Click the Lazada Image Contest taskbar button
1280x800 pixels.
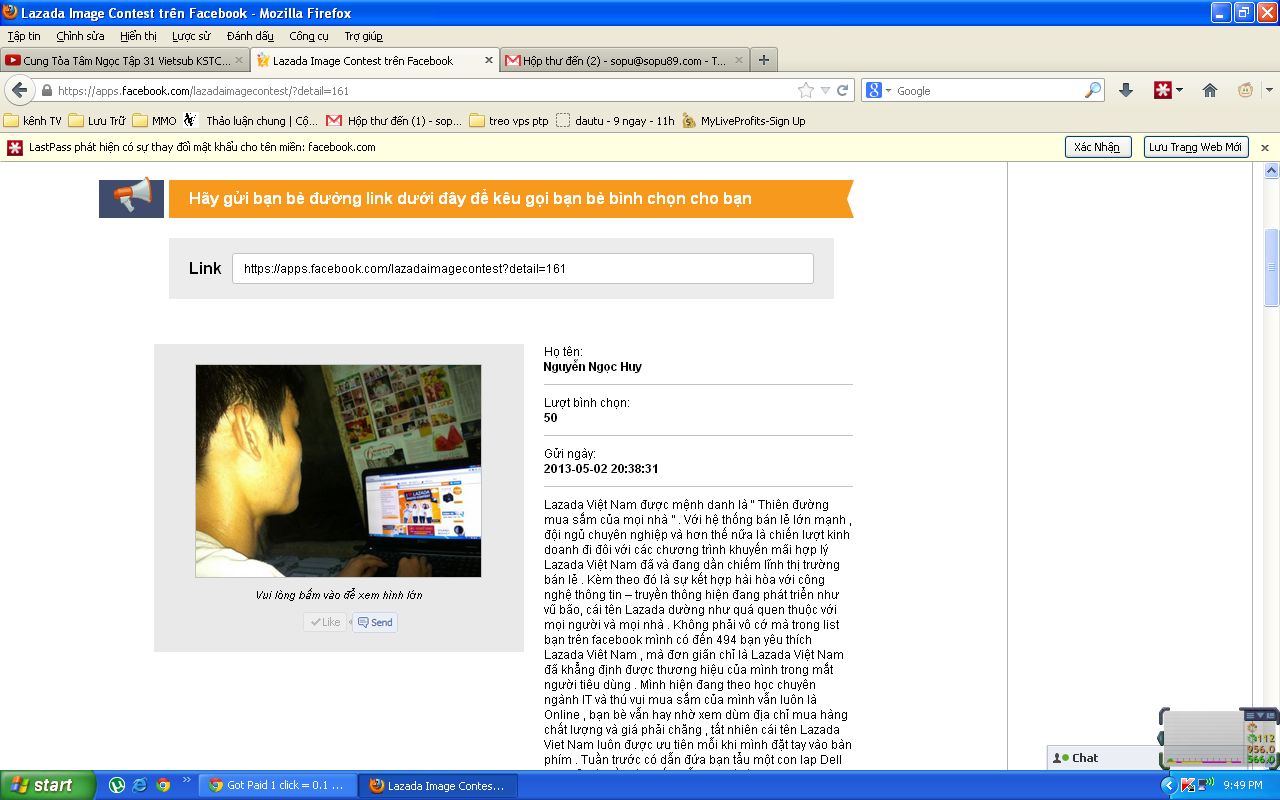tap(438, 785)
